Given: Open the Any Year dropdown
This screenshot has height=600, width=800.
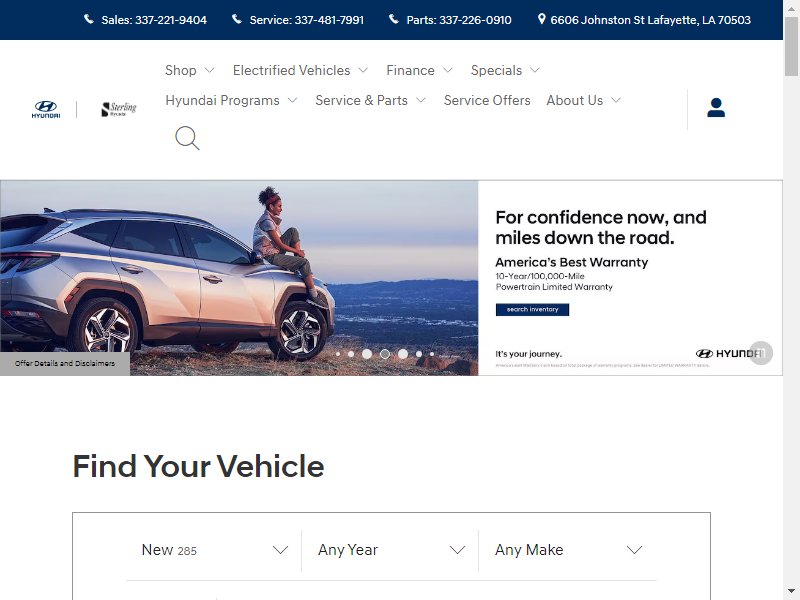Looking at the screenshot, I should 391,550.
